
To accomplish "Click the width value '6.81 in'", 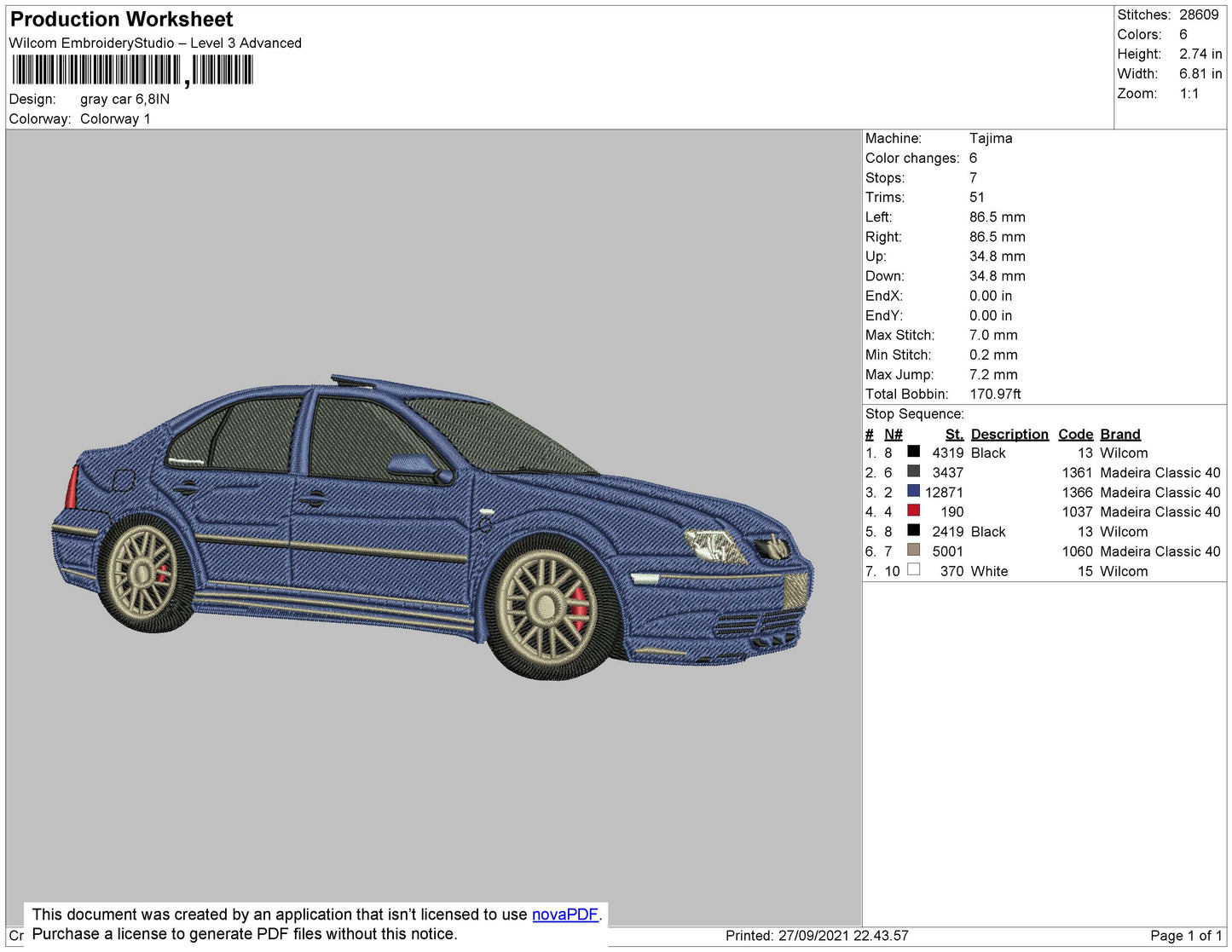I will point(1200,73).
